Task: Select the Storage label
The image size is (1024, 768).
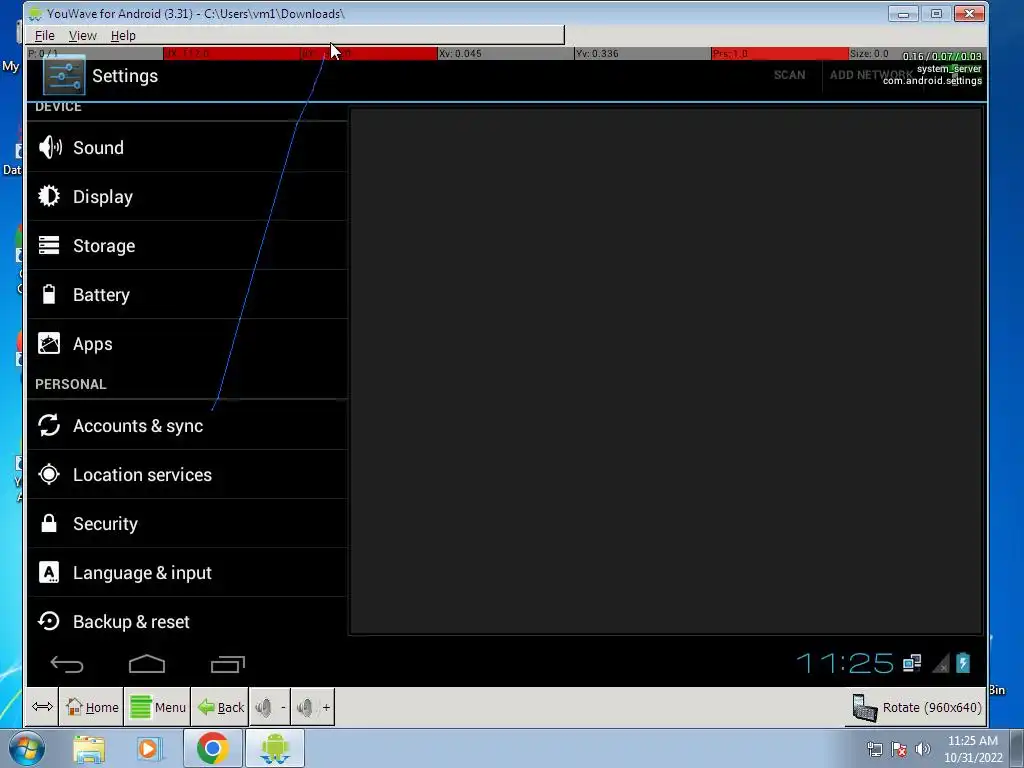Action: point(104,246)
